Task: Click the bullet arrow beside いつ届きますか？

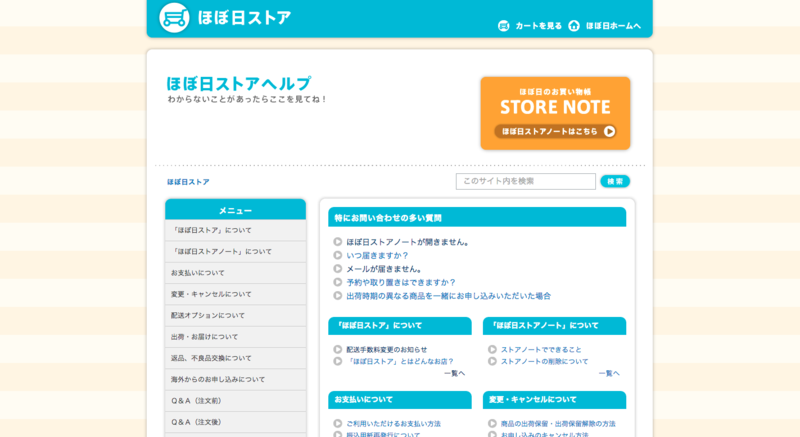Action: pos(338,255)
